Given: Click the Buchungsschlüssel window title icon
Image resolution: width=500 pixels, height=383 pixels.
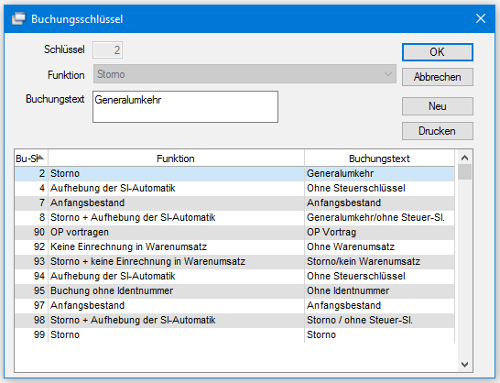Looking at the screenshot, I should (x=19, y=19).
